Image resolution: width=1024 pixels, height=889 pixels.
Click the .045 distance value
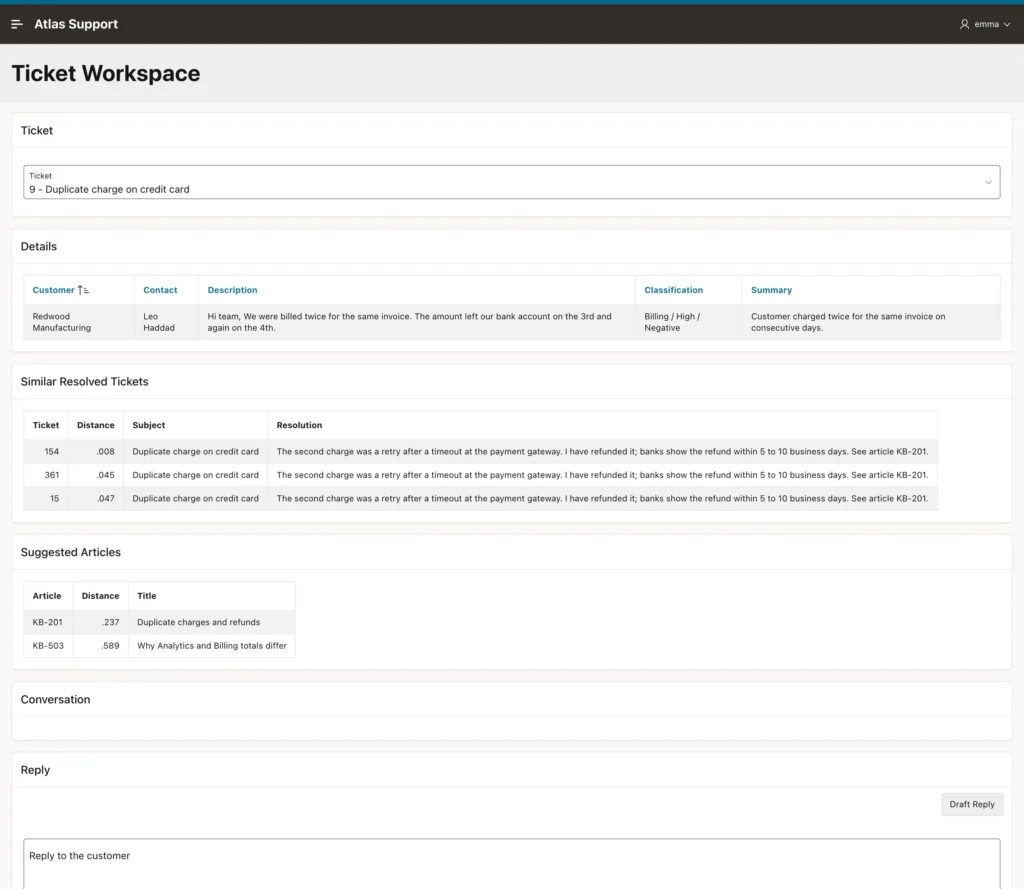(105, 475)
